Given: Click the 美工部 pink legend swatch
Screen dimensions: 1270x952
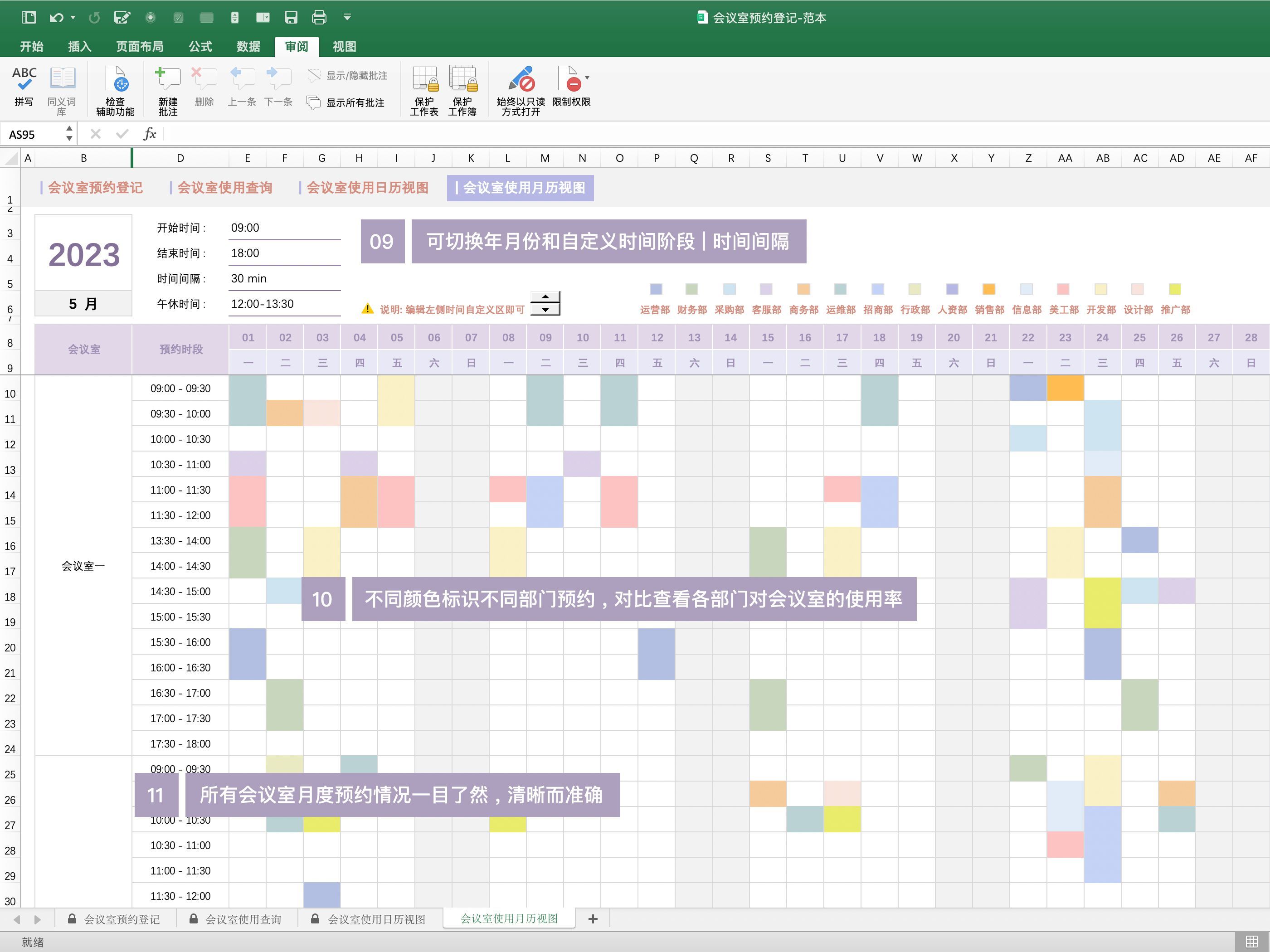Looking at the screenshot, I should point(1063,289).
